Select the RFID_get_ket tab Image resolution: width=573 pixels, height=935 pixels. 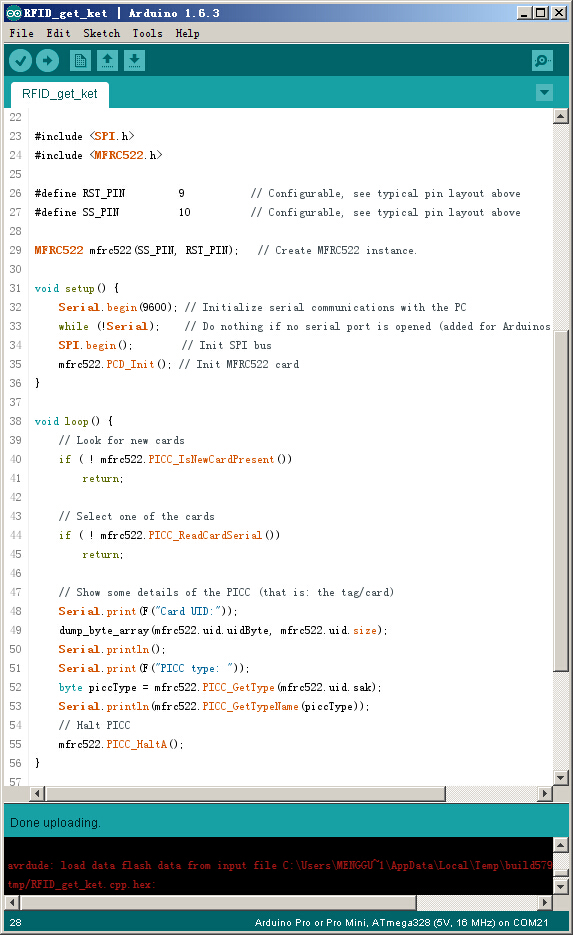(x=60, y=94)
